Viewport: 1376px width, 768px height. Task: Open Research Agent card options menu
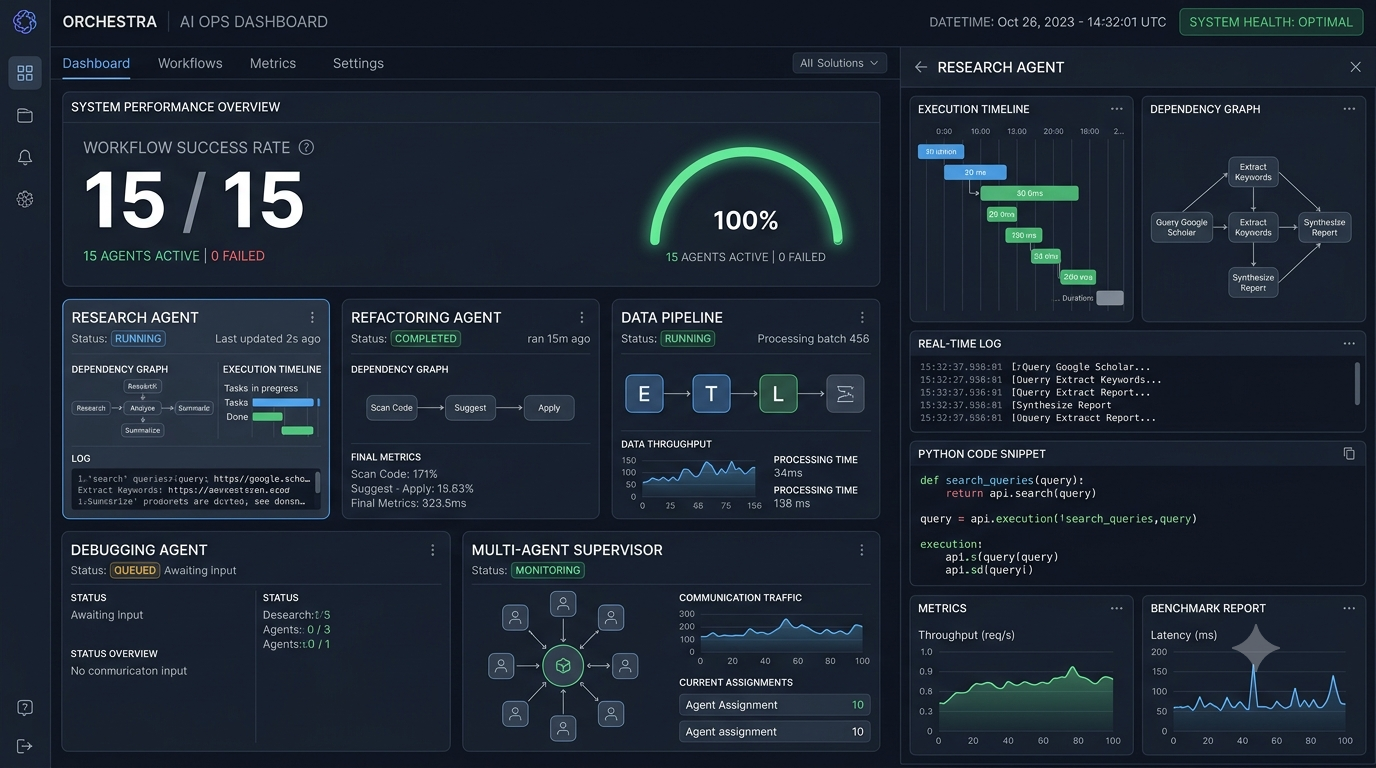pos(312,317)
